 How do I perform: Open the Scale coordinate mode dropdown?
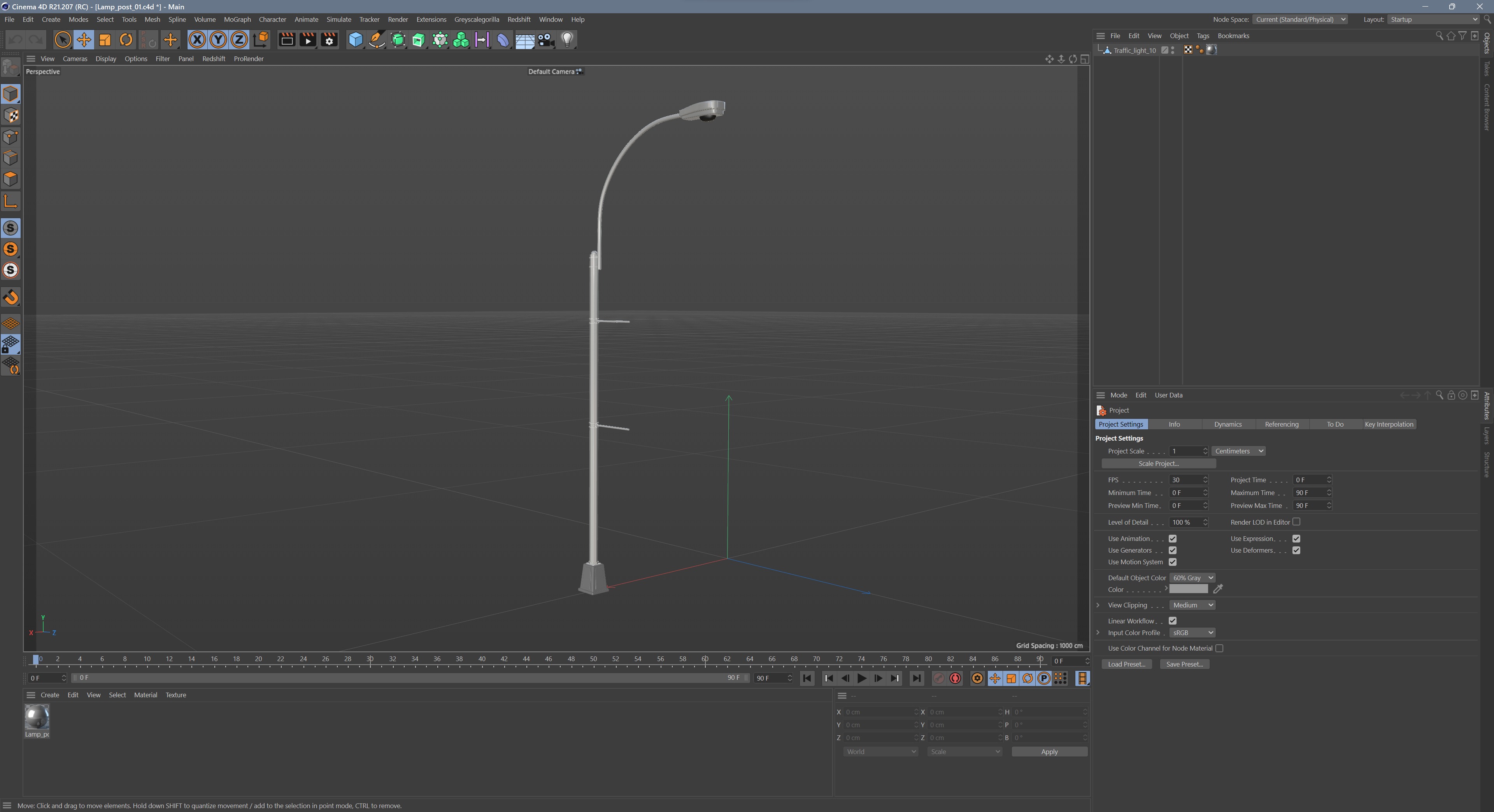pos(964,752)
